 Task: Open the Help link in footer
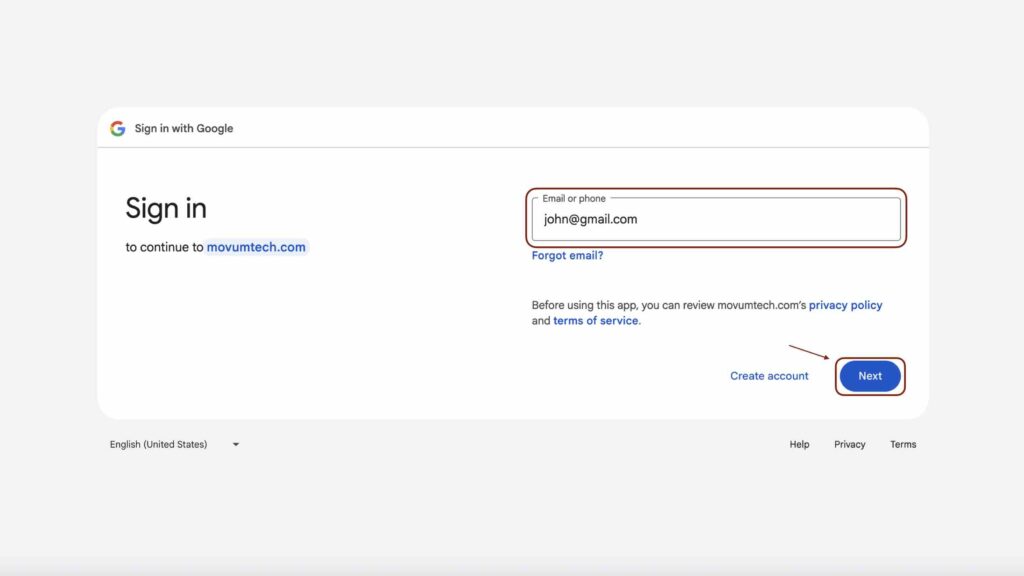799,444
